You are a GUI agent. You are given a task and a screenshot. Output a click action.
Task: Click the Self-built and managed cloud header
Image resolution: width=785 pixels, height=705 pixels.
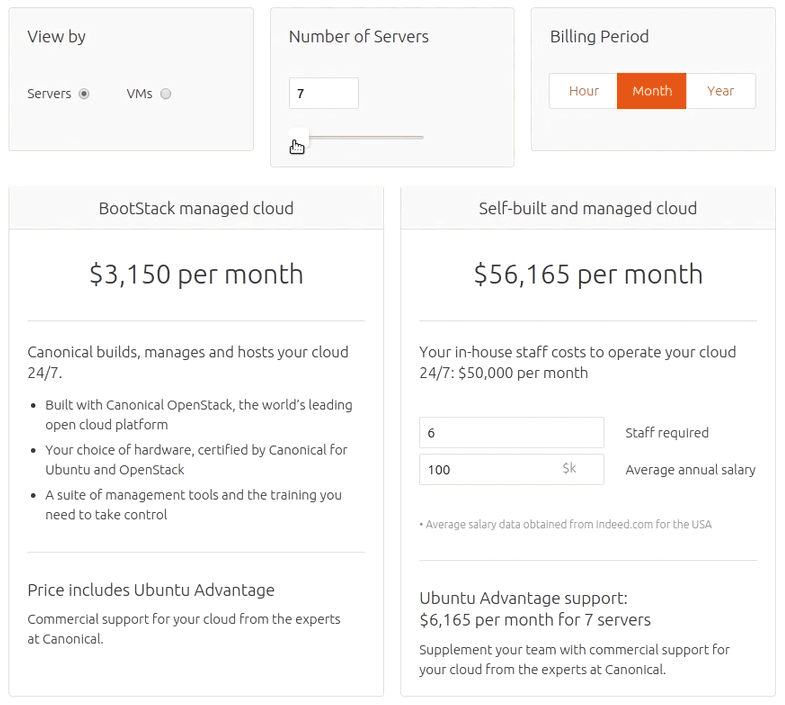coord(588,209)
